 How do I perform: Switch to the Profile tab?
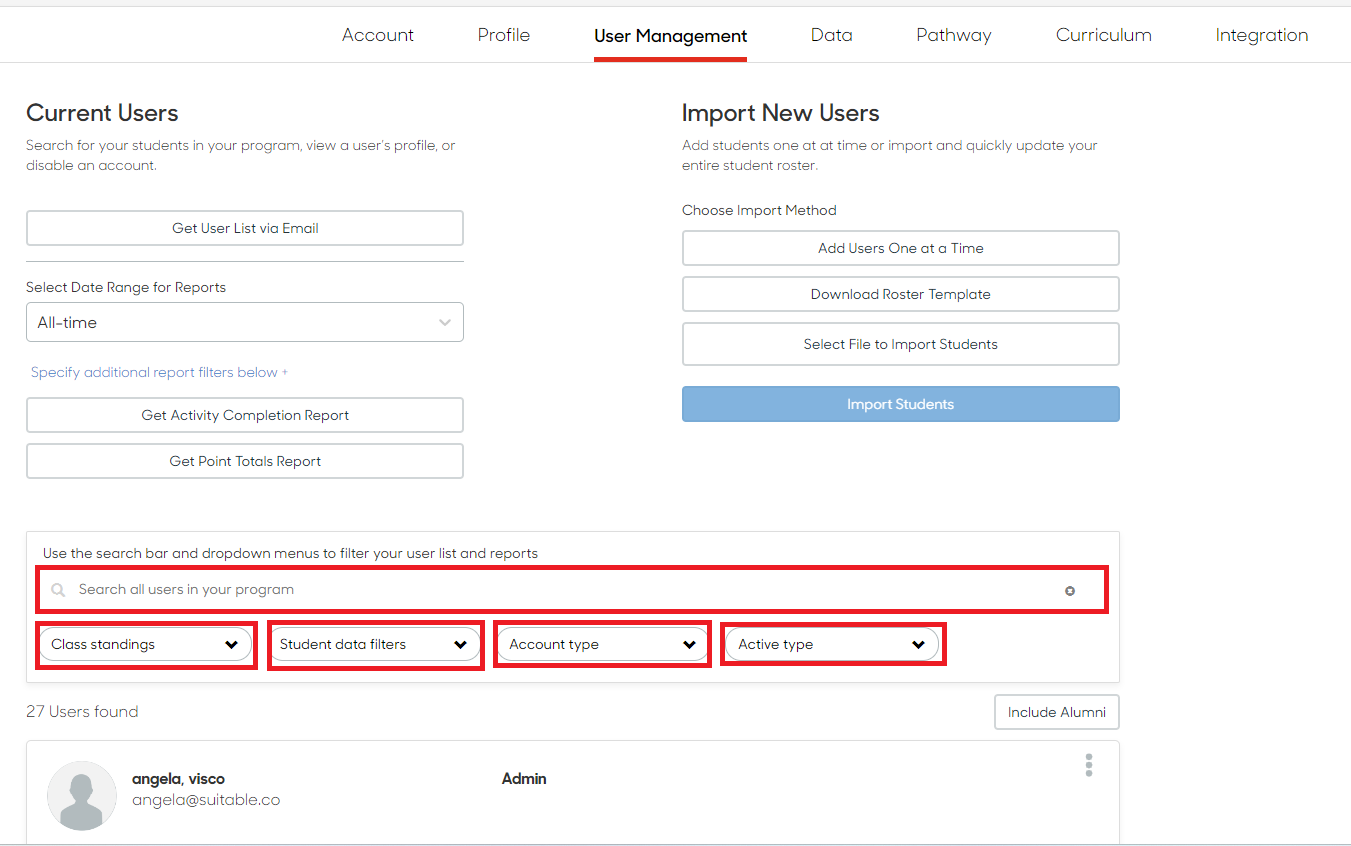(504, 35)
